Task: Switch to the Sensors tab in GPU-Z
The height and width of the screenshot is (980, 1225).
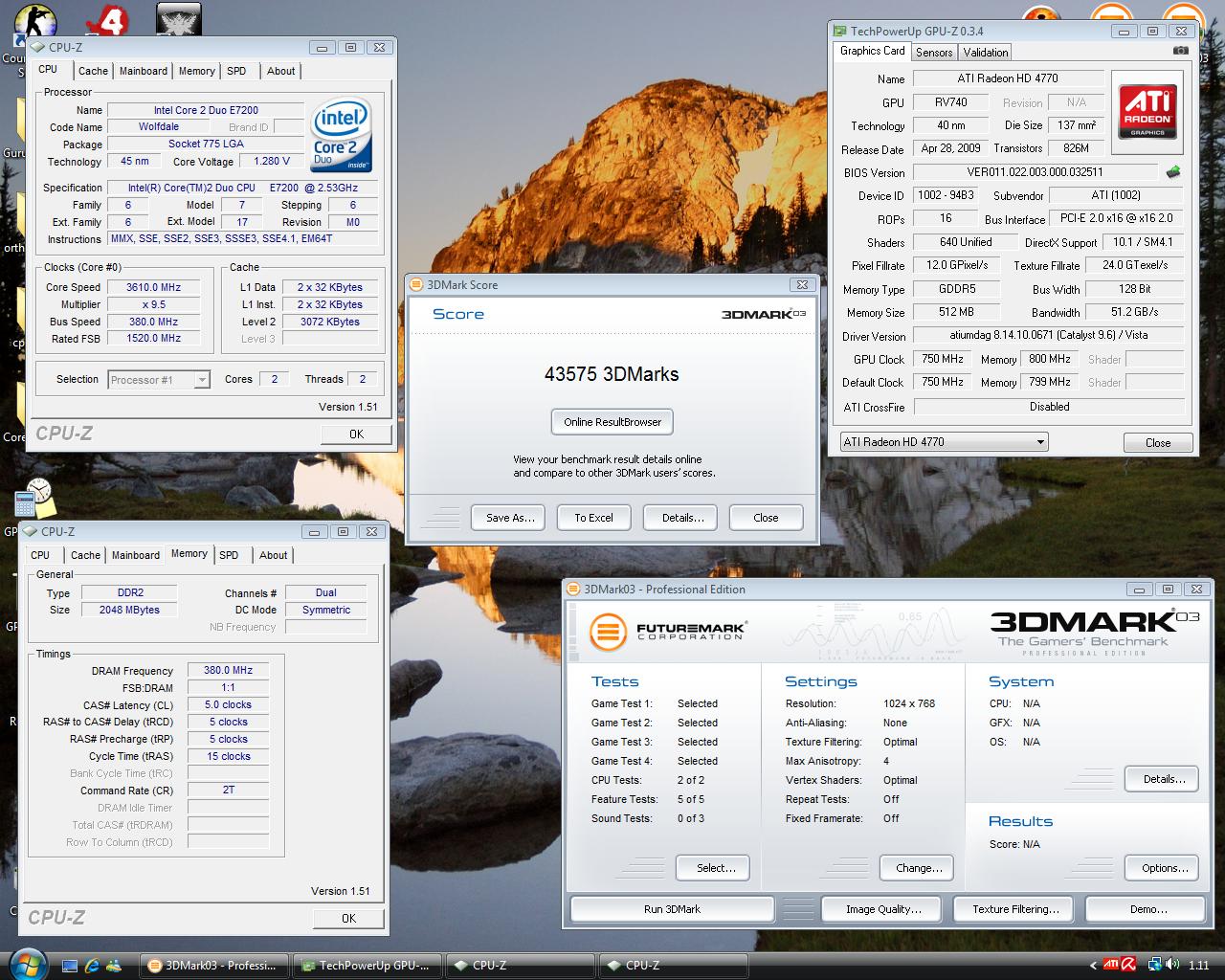Action: (933, 53)
